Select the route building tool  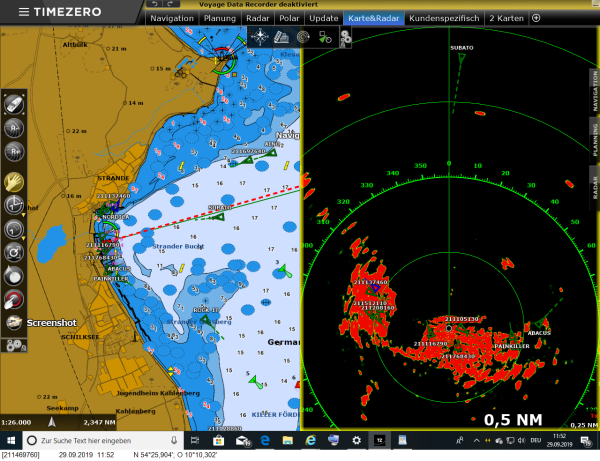point(14,205)
